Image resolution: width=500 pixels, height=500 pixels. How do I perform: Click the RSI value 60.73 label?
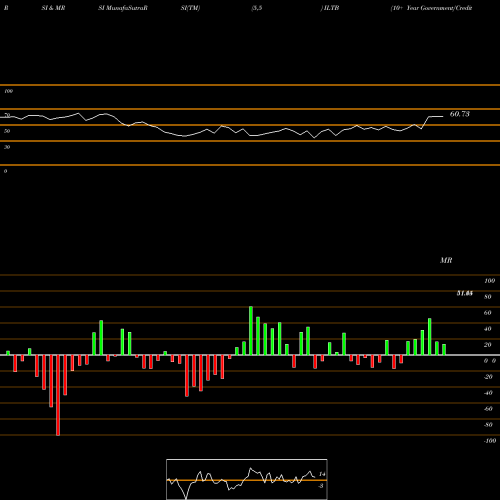[459, 114]
